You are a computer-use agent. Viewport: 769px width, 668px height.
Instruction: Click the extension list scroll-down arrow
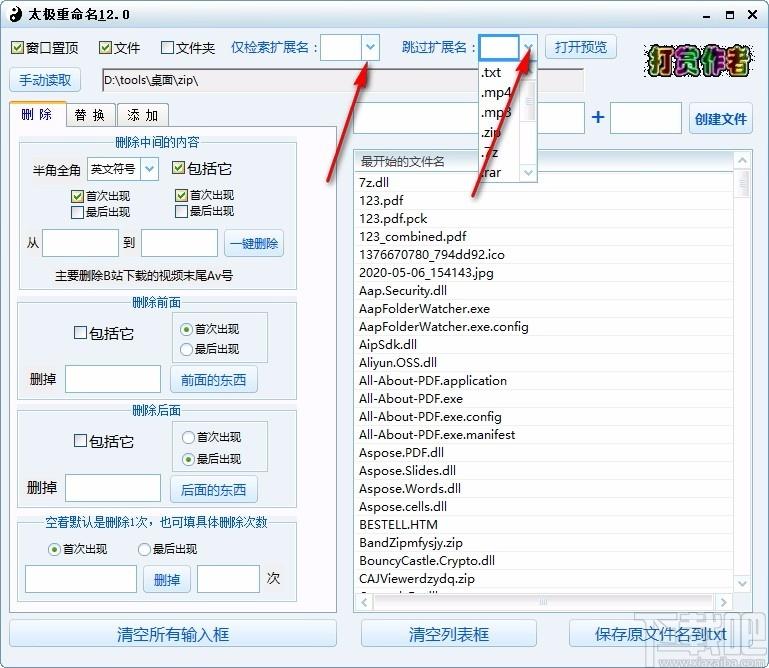point(528,173)
